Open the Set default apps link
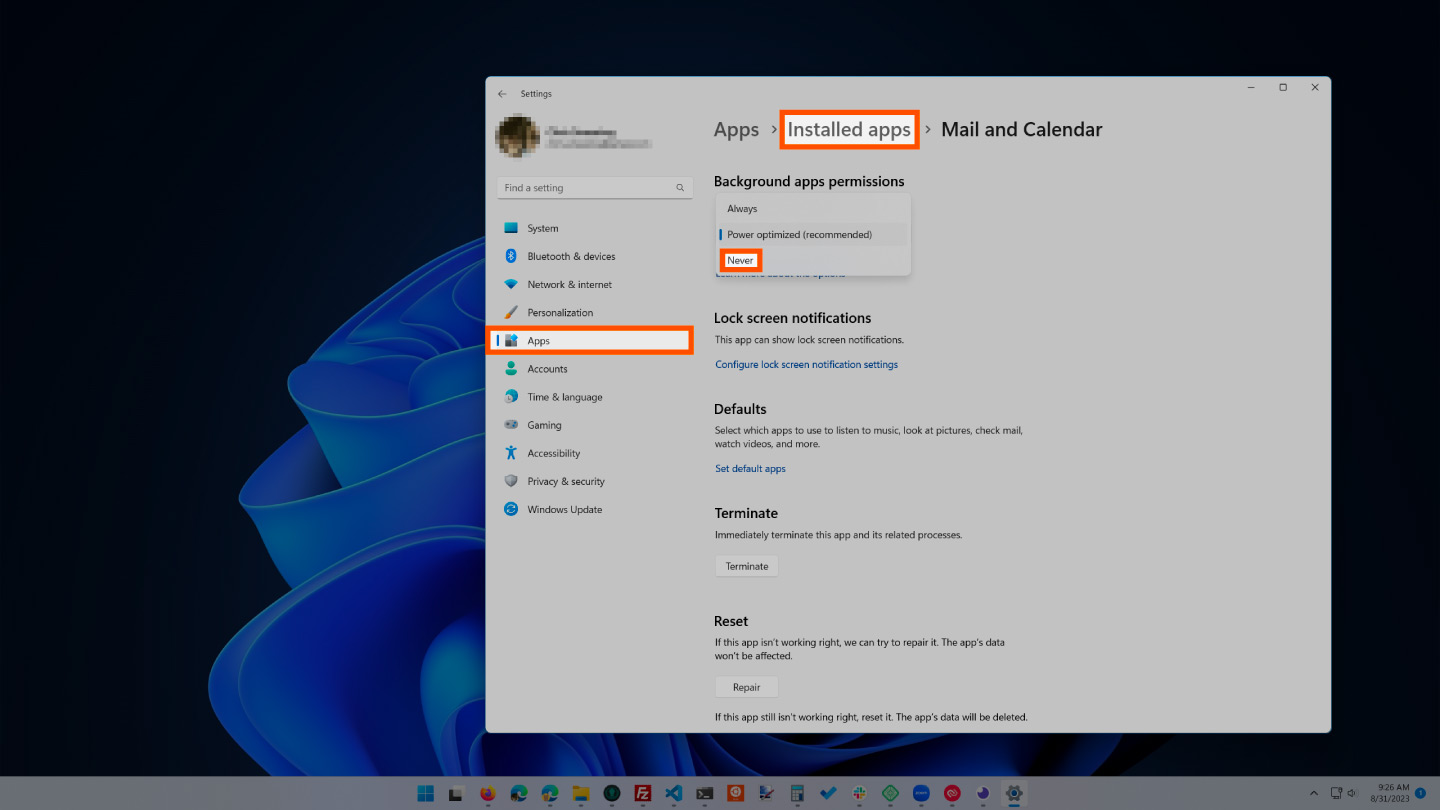Image resolution: width=1440 pixels, height=810 pixels. pos(750,468)
